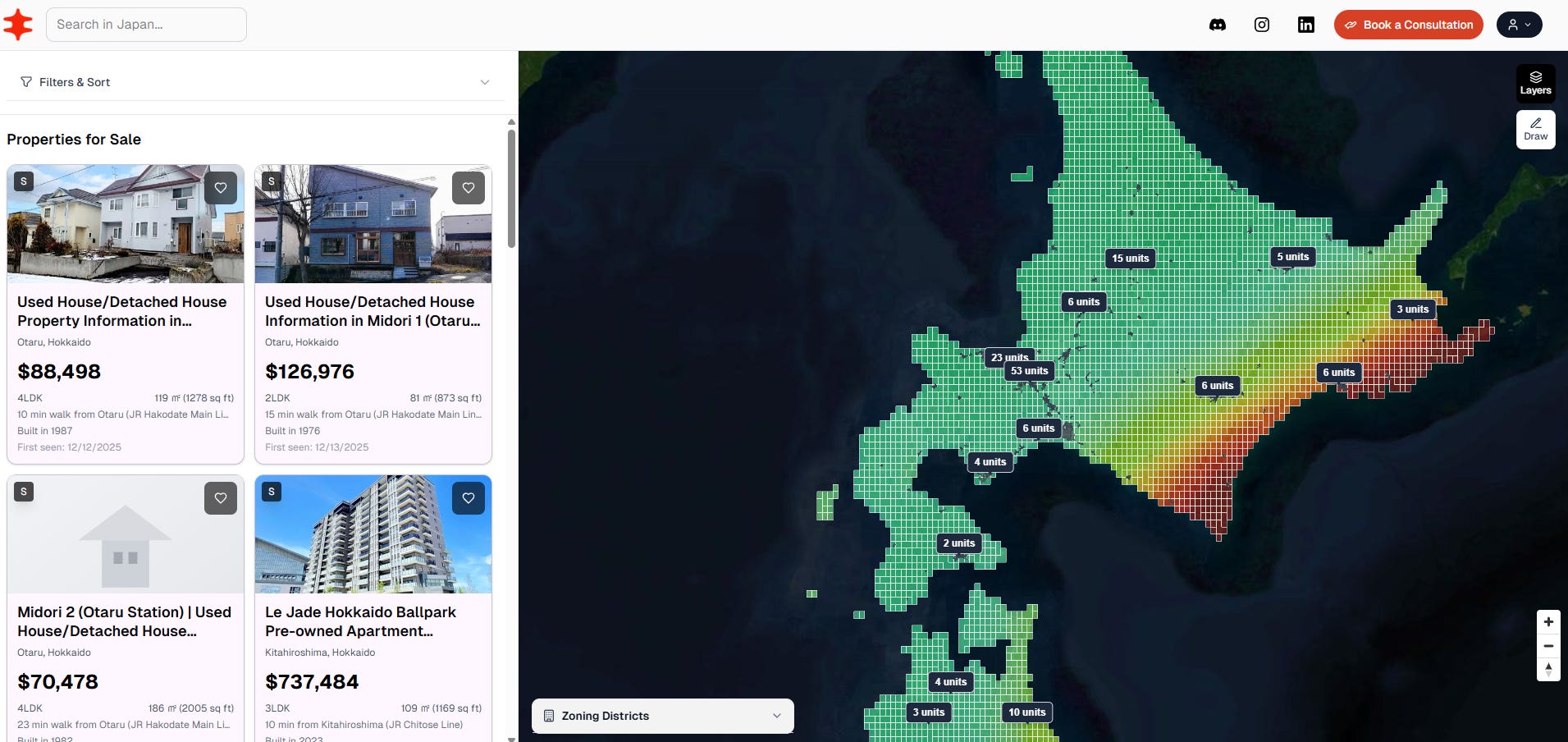Open the Discord icon in the header
This screenshot has width=1568, height=742.
click(1218, 25)
